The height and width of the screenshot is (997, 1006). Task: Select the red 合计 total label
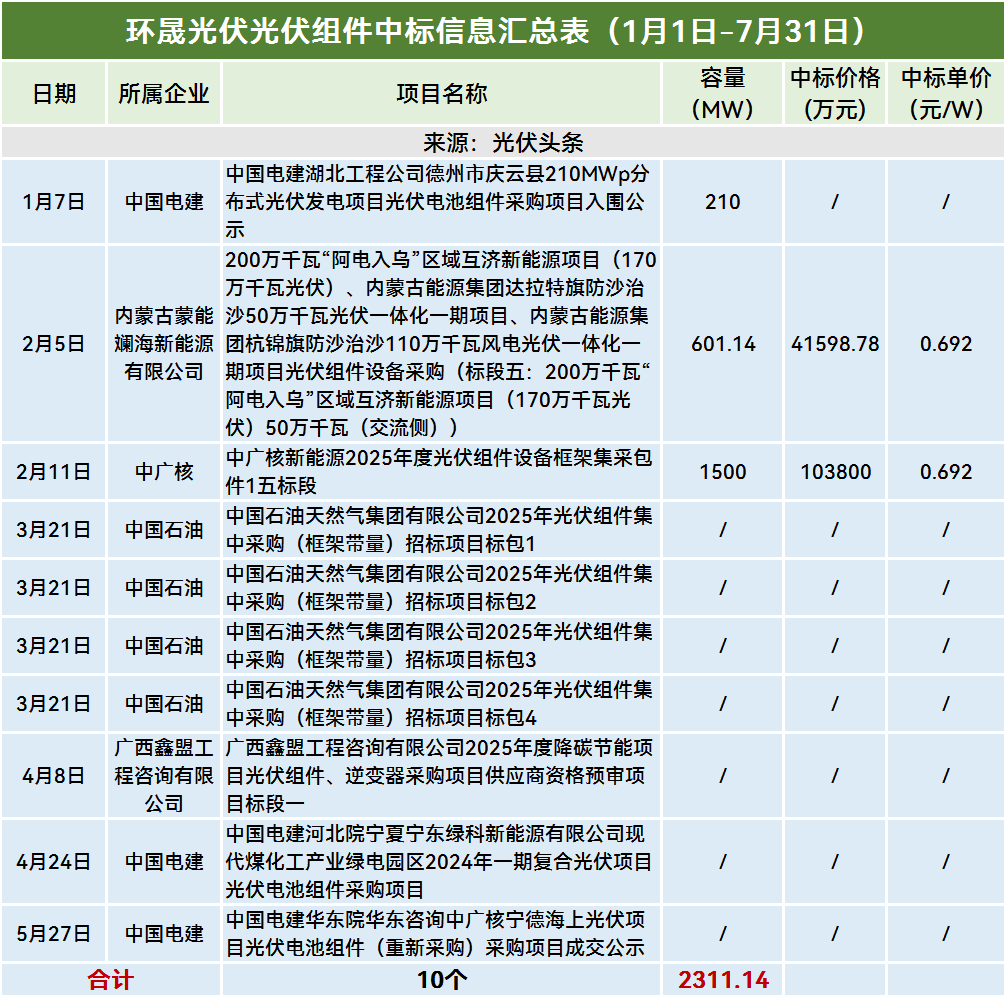click(110, 980)
